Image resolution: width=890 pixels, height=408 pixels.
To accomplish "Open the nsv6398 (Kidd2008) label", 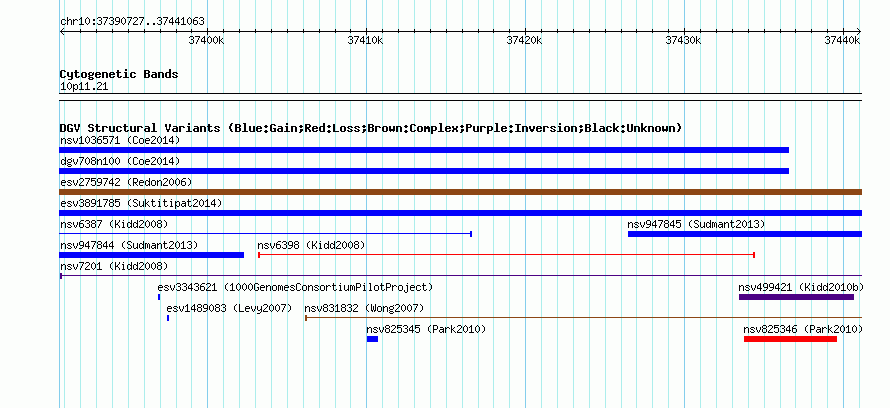I will point(311,245).
